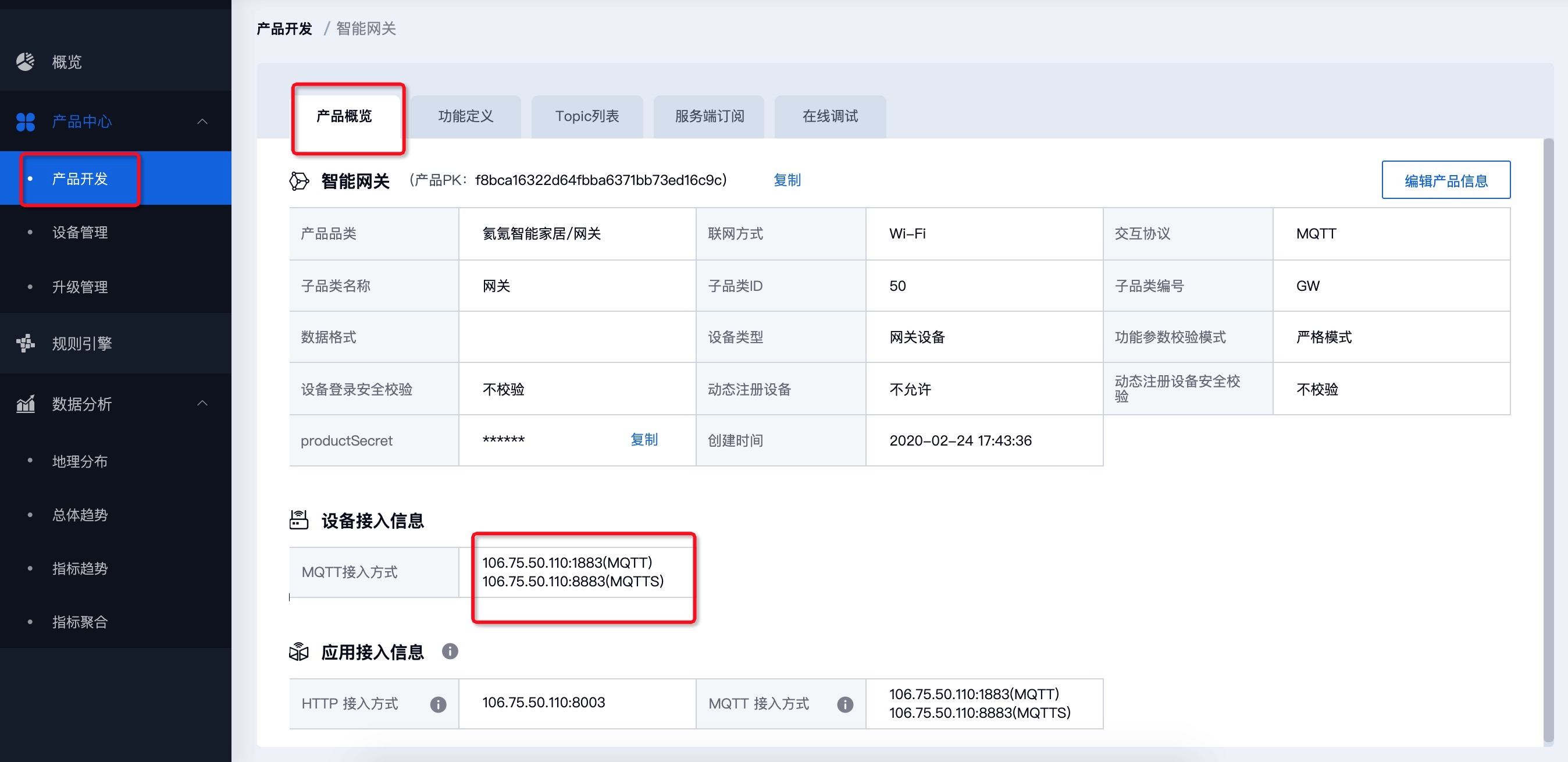Click info icon next to MQTT 接入方式
The image size is (1568, 762).
[845, 704]
